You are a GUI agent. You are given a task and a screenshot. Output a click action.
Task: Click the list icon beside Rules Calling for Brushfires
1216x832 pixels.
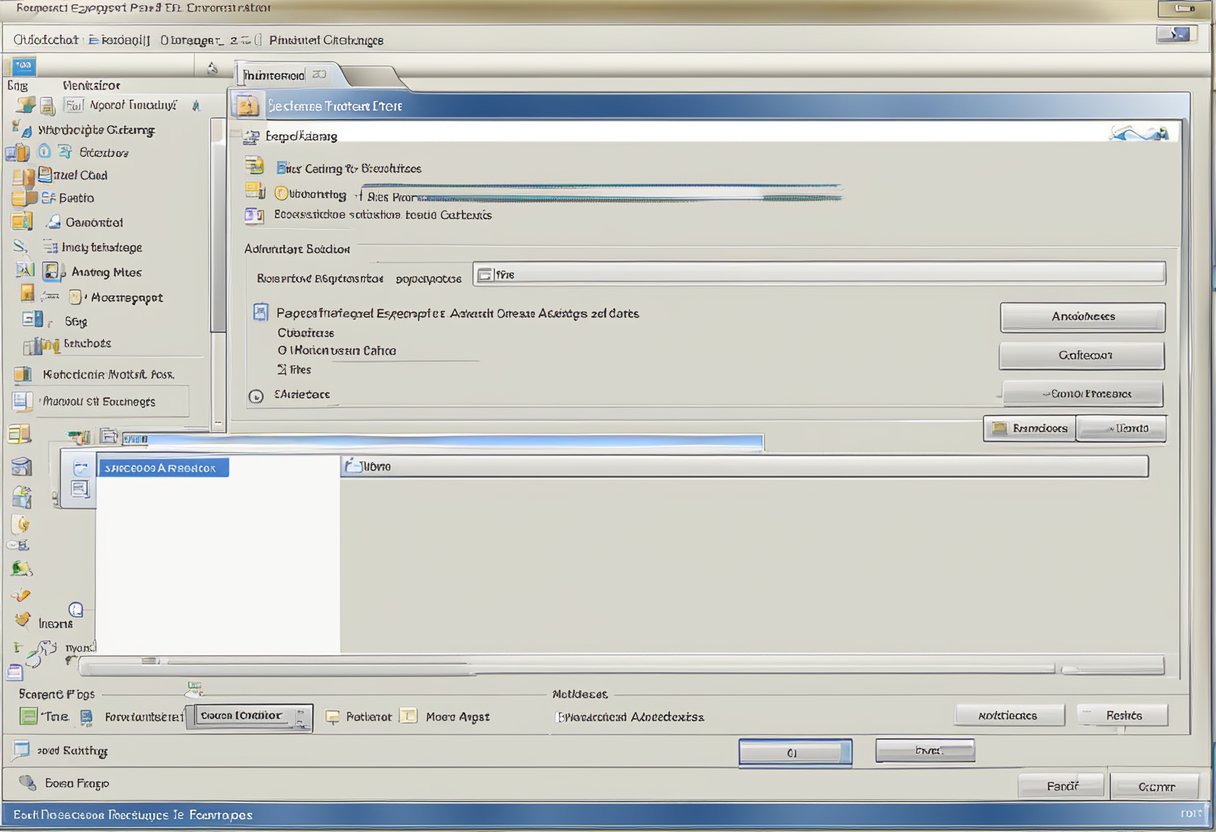(252, 168)
